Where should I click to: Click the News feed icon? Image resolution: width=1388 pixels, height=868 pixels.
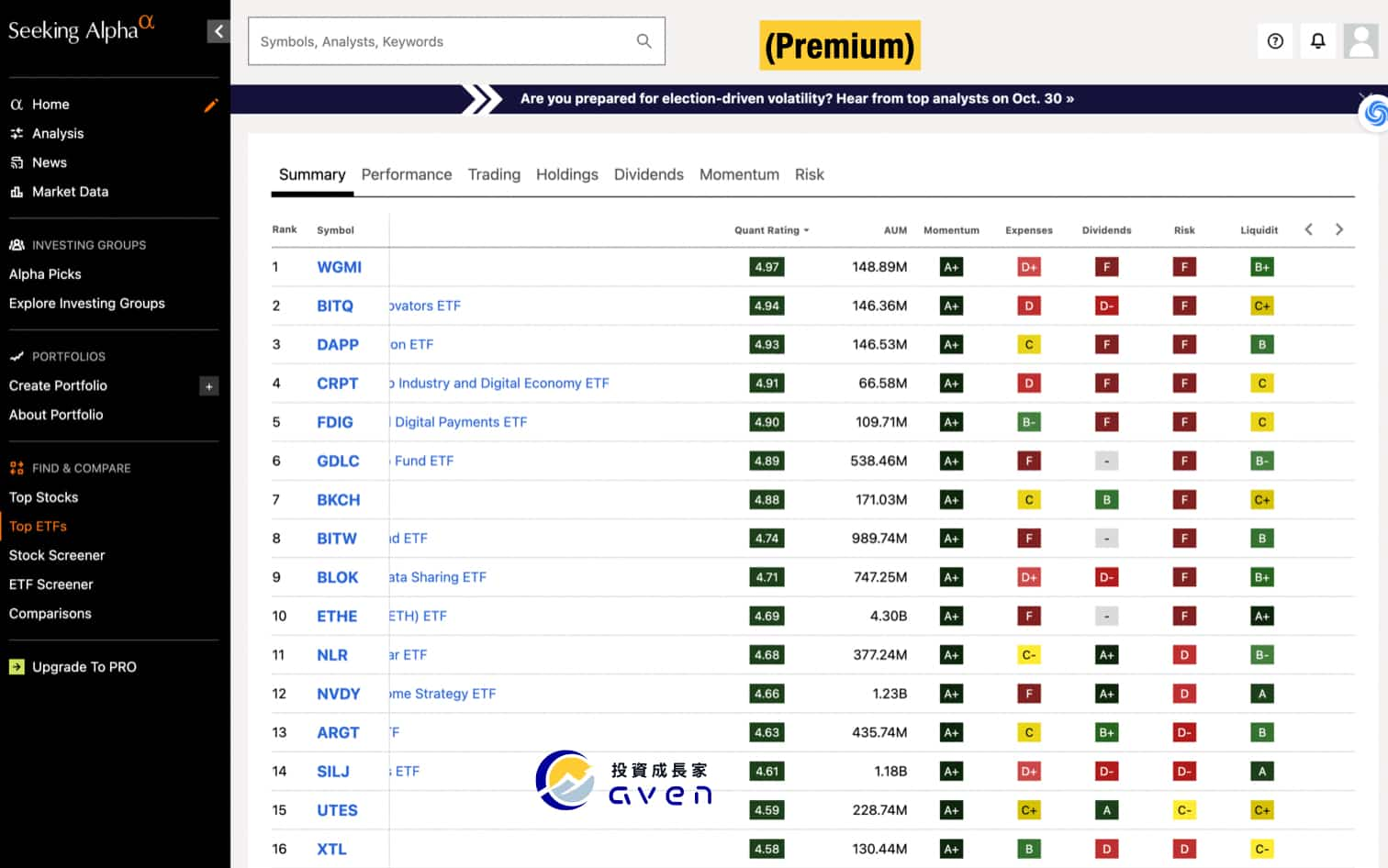(17, 162)
